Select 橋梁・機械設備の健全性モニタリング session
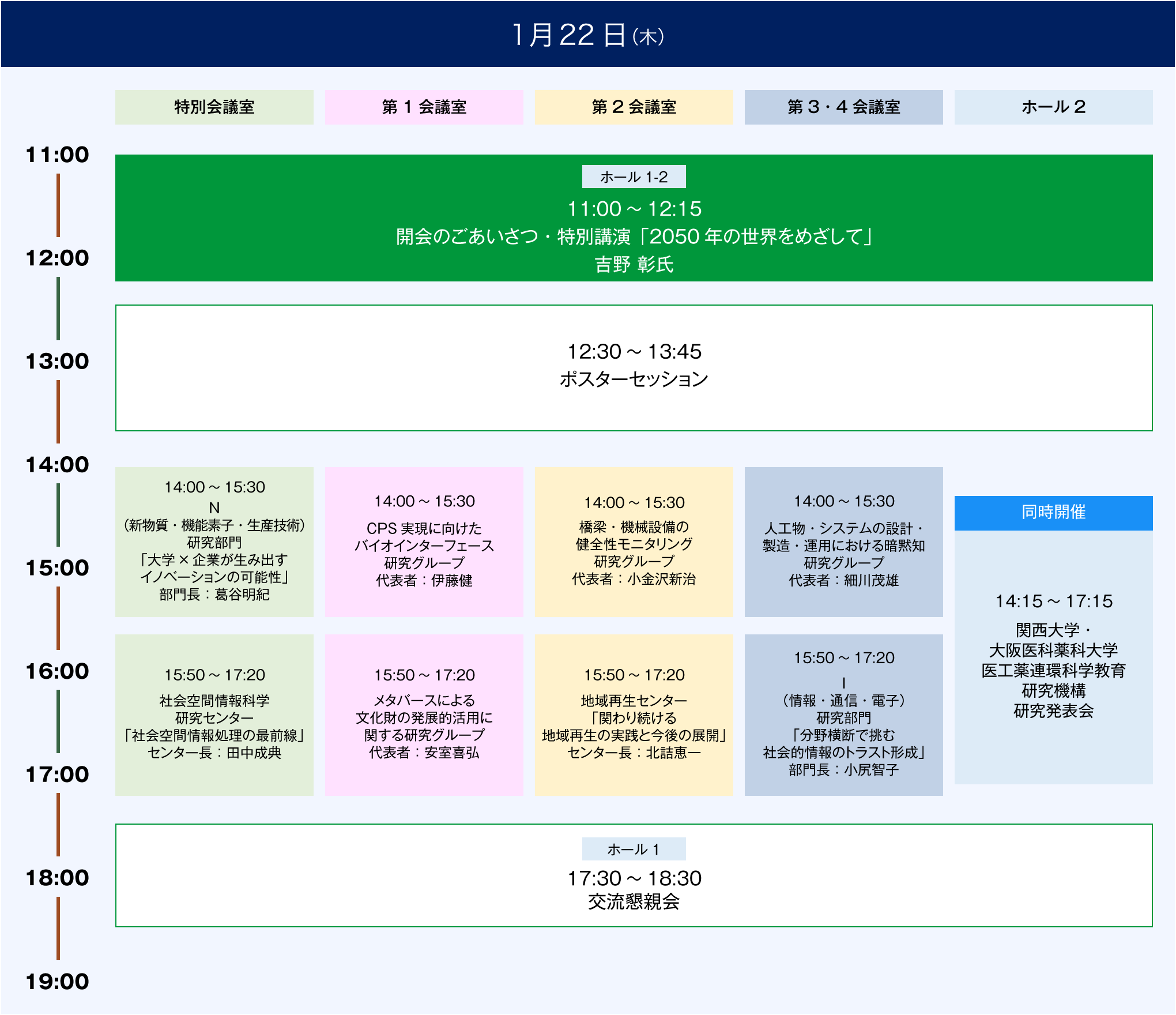Viewport: 1176px width, 1015px height. coord(634,542)
